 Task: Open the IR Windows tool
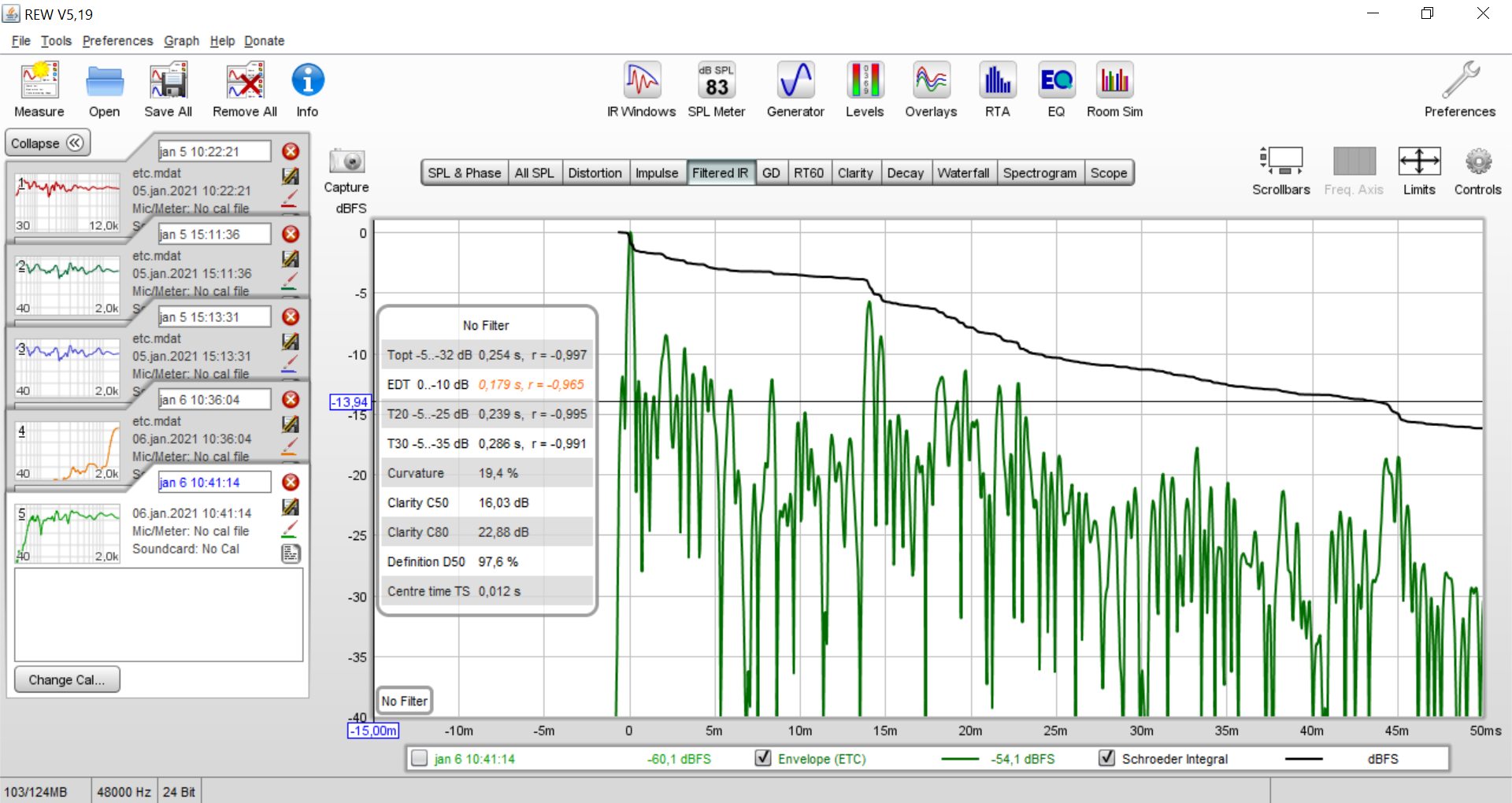pyautogui.click(x=641, y=89)
